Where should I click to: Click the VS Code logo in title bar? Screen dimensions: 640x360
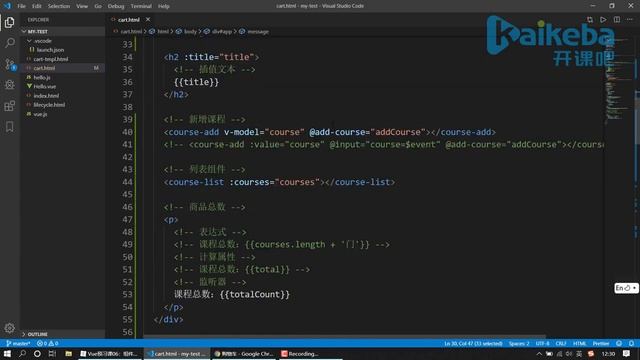coord(7,6)
